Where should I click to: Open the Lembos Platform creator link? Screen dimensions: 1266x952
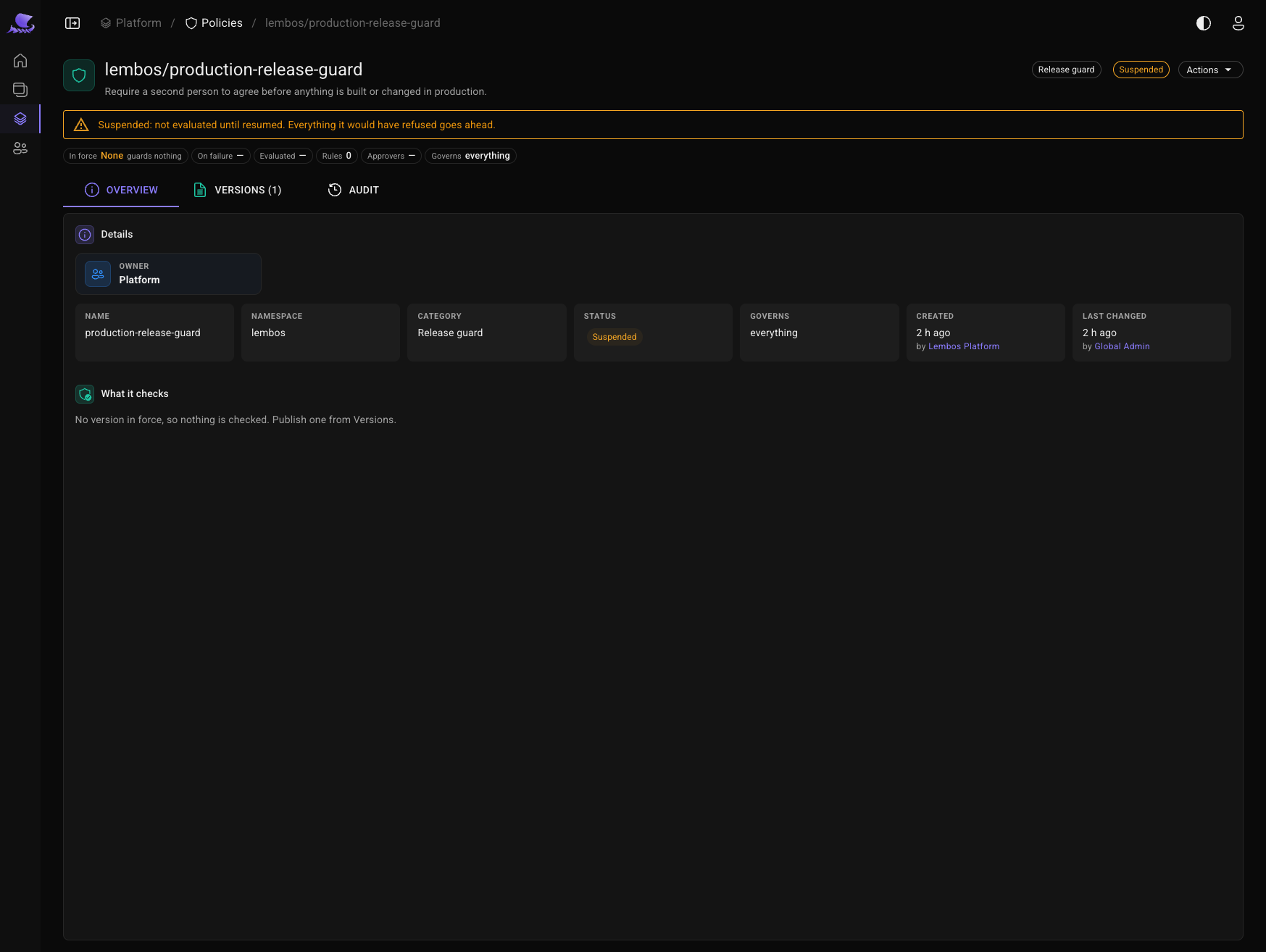[x=964, y=346]
